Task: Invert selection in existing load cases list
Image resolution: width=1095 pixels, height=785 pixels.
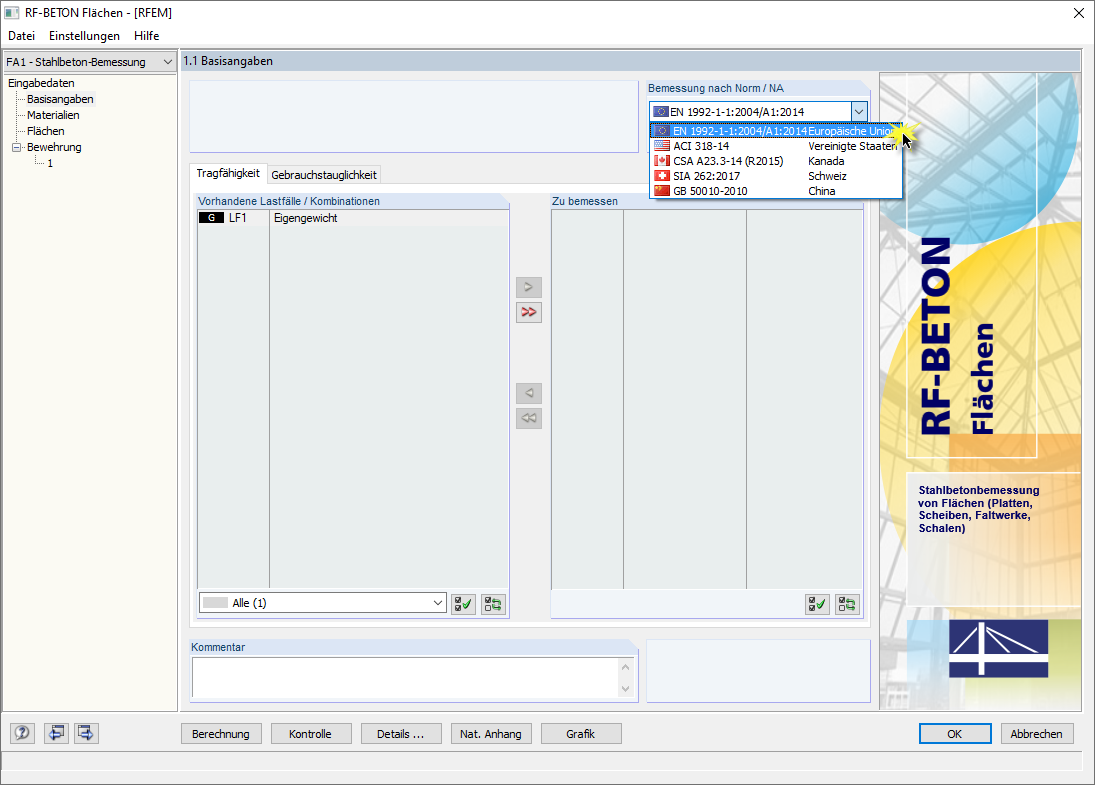Action: pyautogui.click(x=493, y=604)
